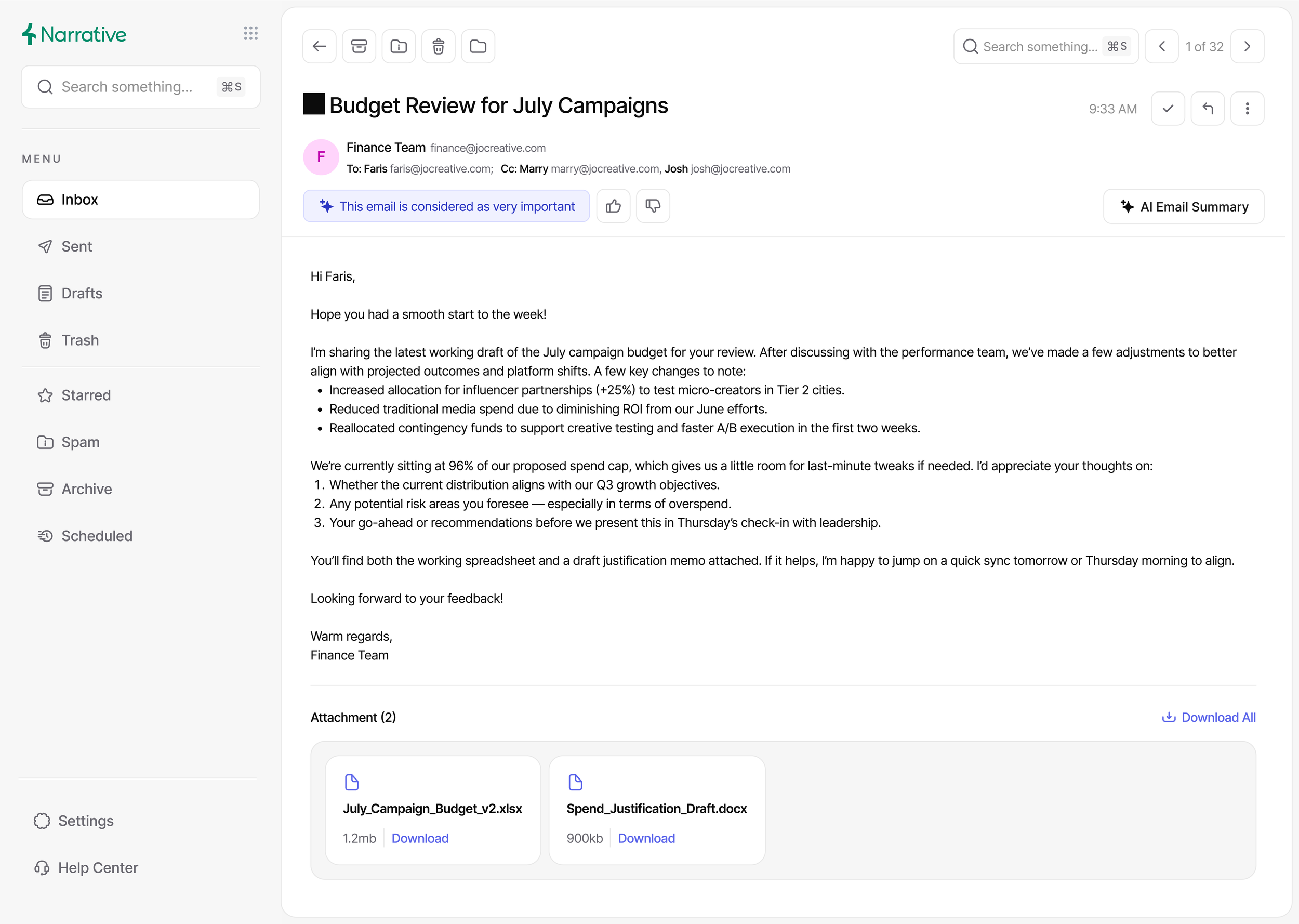Go to next email with the right chevron
This screenshot has width=1299, height=924.
click(x=1247, y=46)
